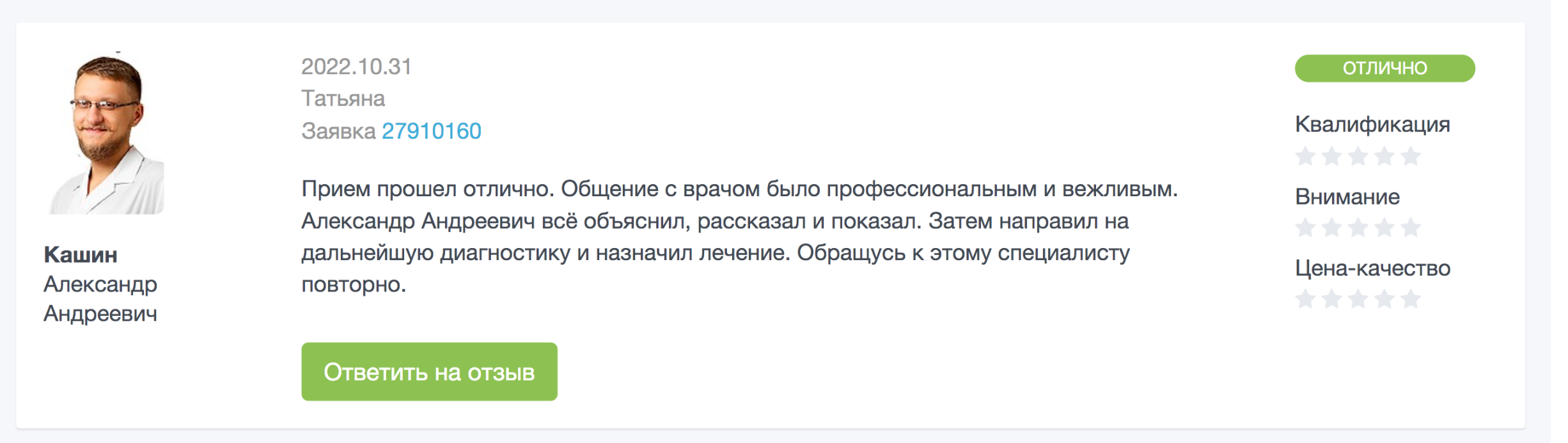Select the third star under Квалификация
The width and height of the screenshot is (1568, 443).
1358,157
